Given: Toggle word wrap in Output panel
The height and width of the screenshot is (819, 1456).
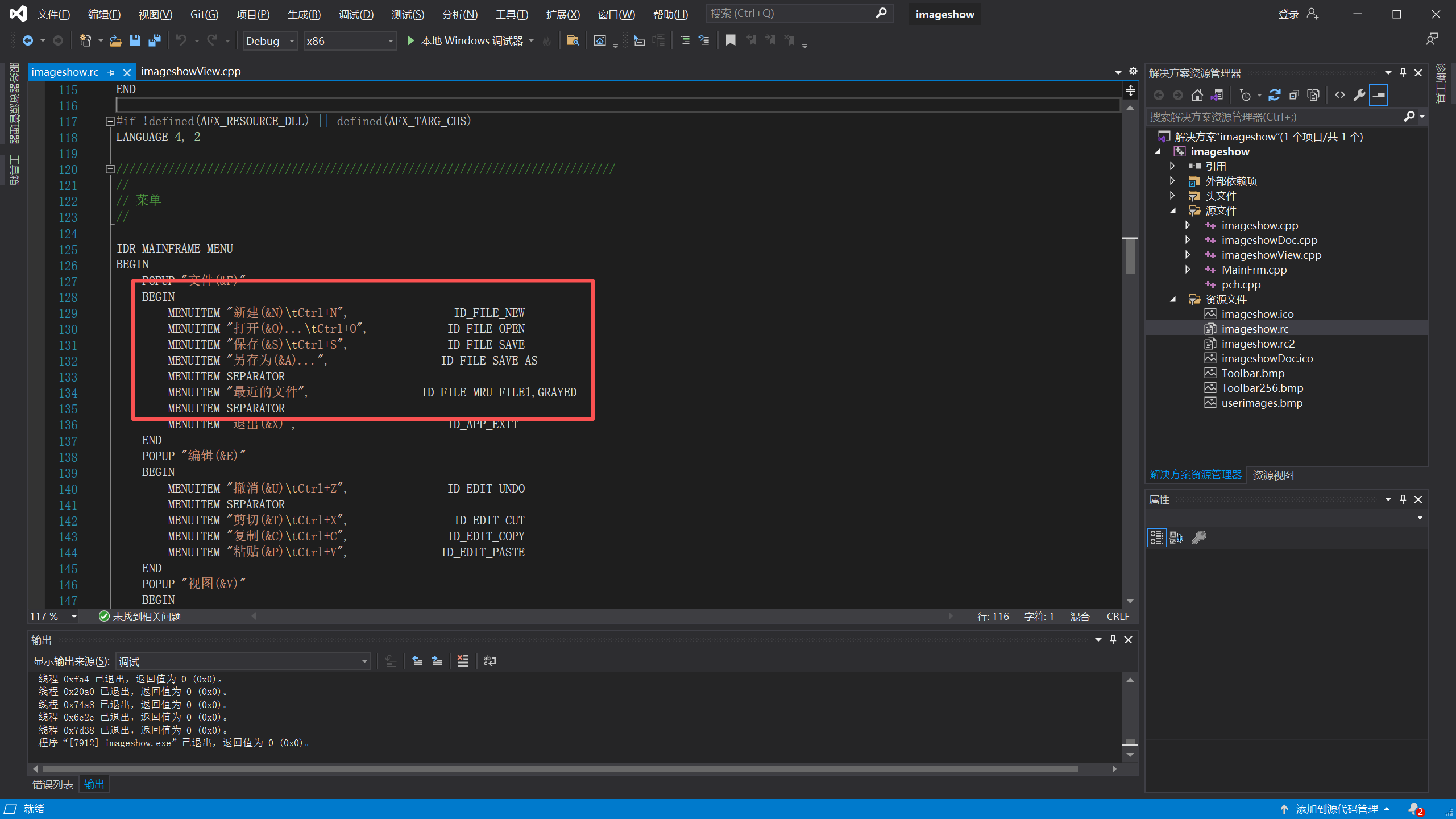Looking at the screenshot, I should (490, 661).
